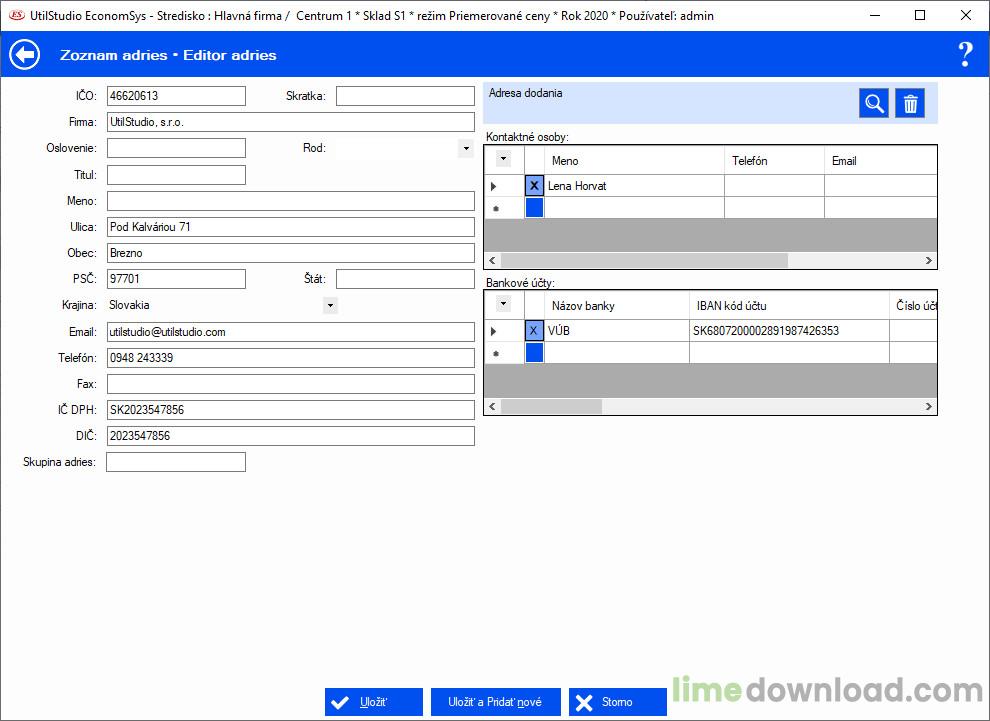Click the Firma field with UtilStudio, s.r.o.
Viewport: 990px width, 721px height.
(290, 122)
